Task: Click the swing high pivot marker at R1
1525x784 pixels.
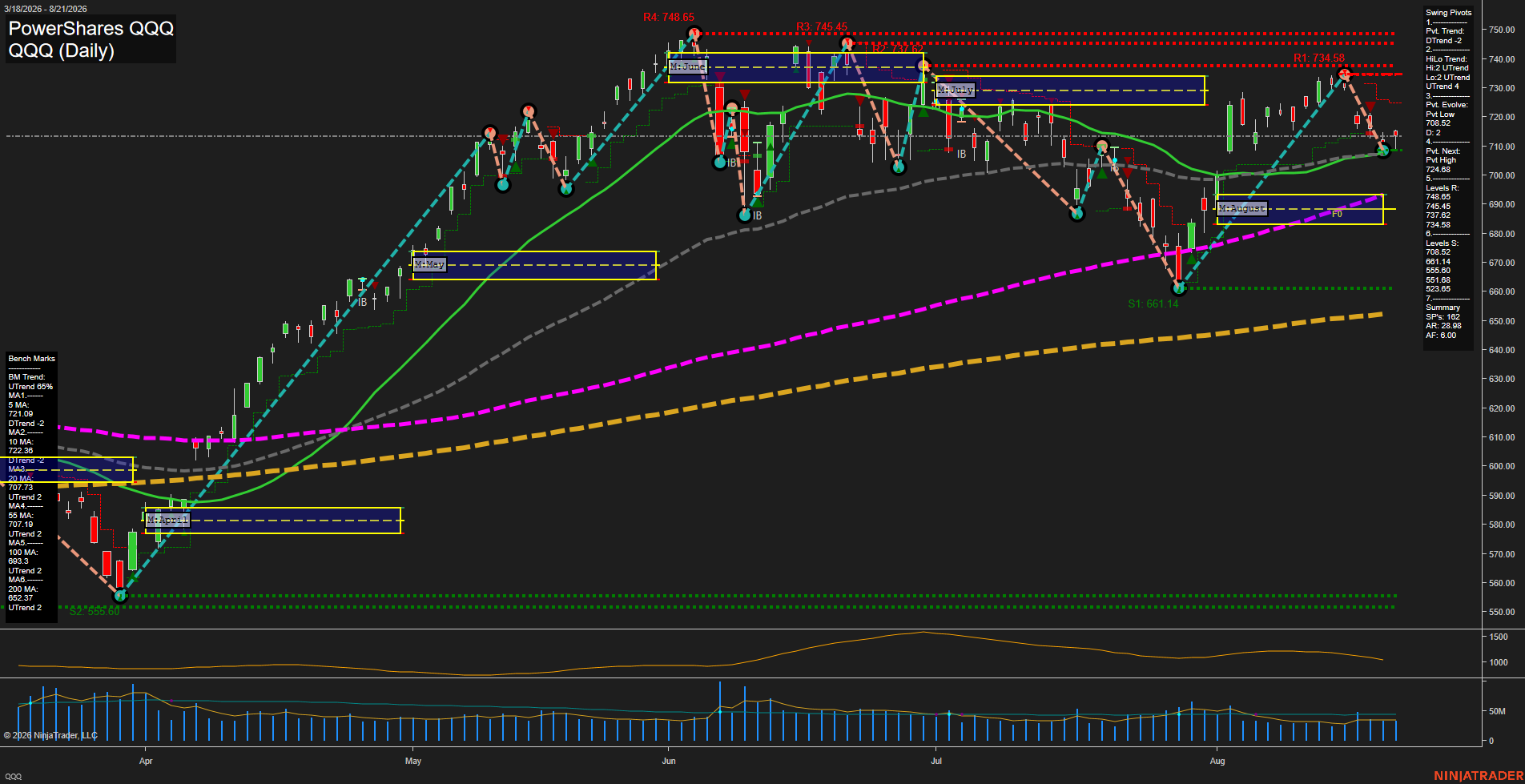Action: [x=1345, y=74]
